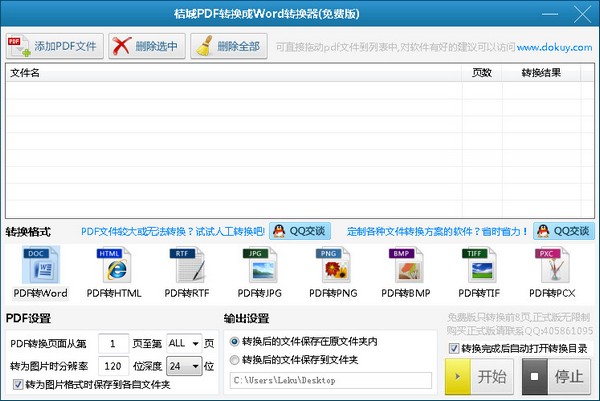Open the www.dokuy.com link
Screen dimensions: 600x401
click(x=554, y=47)
